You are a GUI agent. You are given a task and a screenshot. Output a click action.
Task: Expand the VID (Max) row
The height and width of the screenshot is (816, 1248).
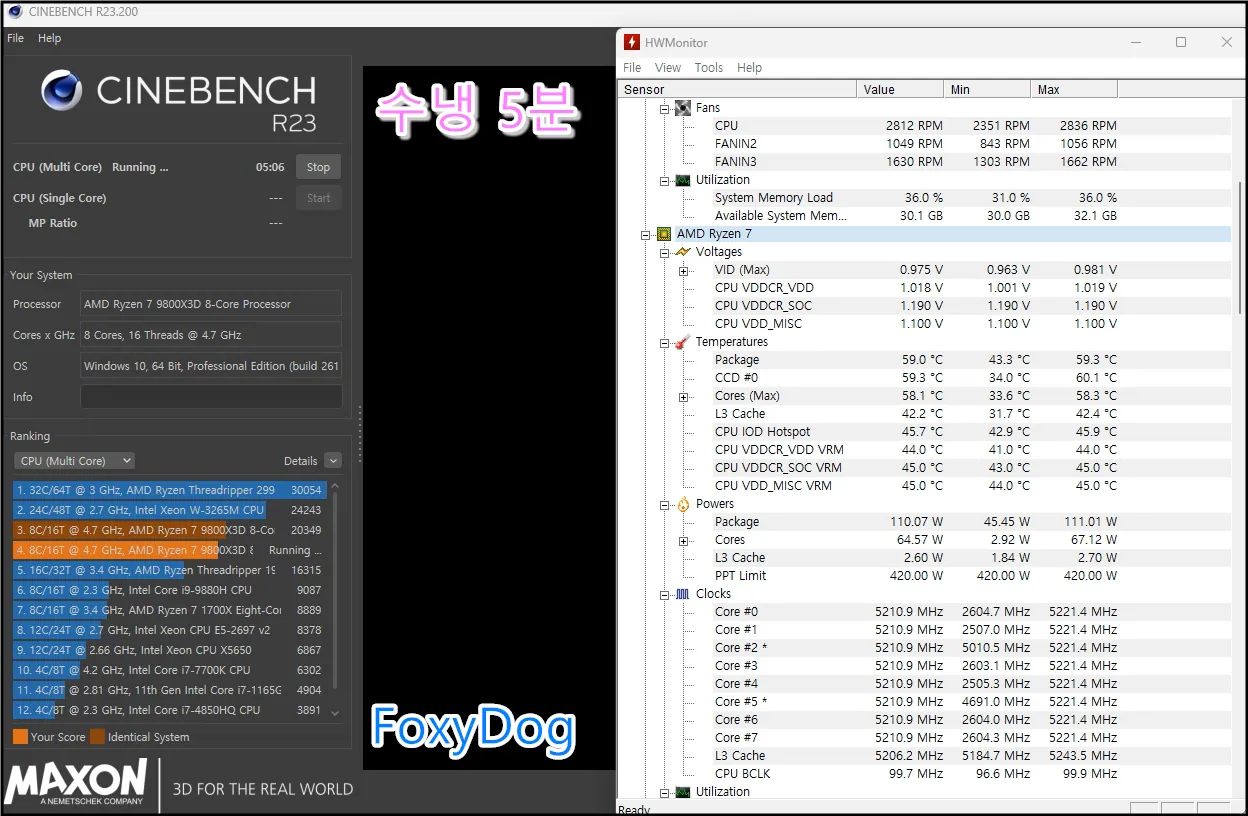684,270
